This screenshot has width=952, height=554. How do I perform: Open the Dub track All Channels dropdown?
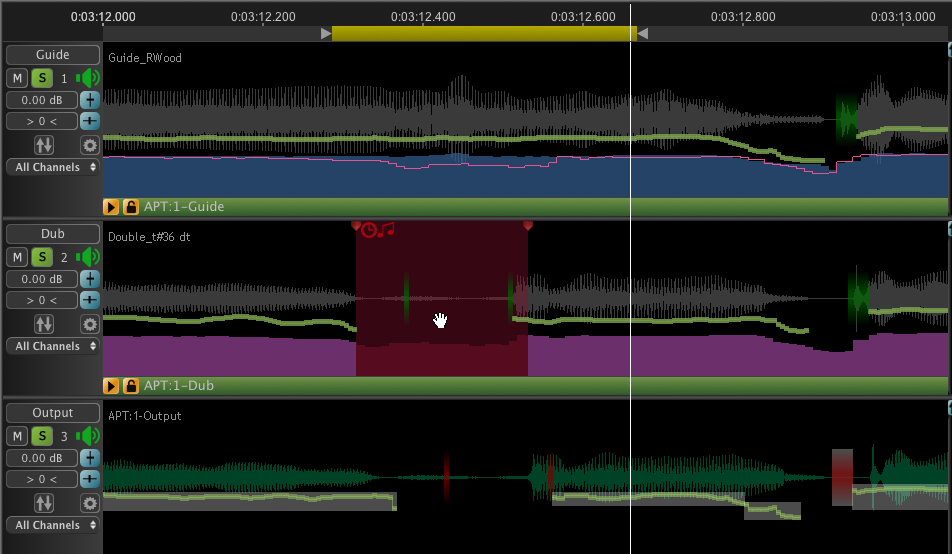click(53, 346)
